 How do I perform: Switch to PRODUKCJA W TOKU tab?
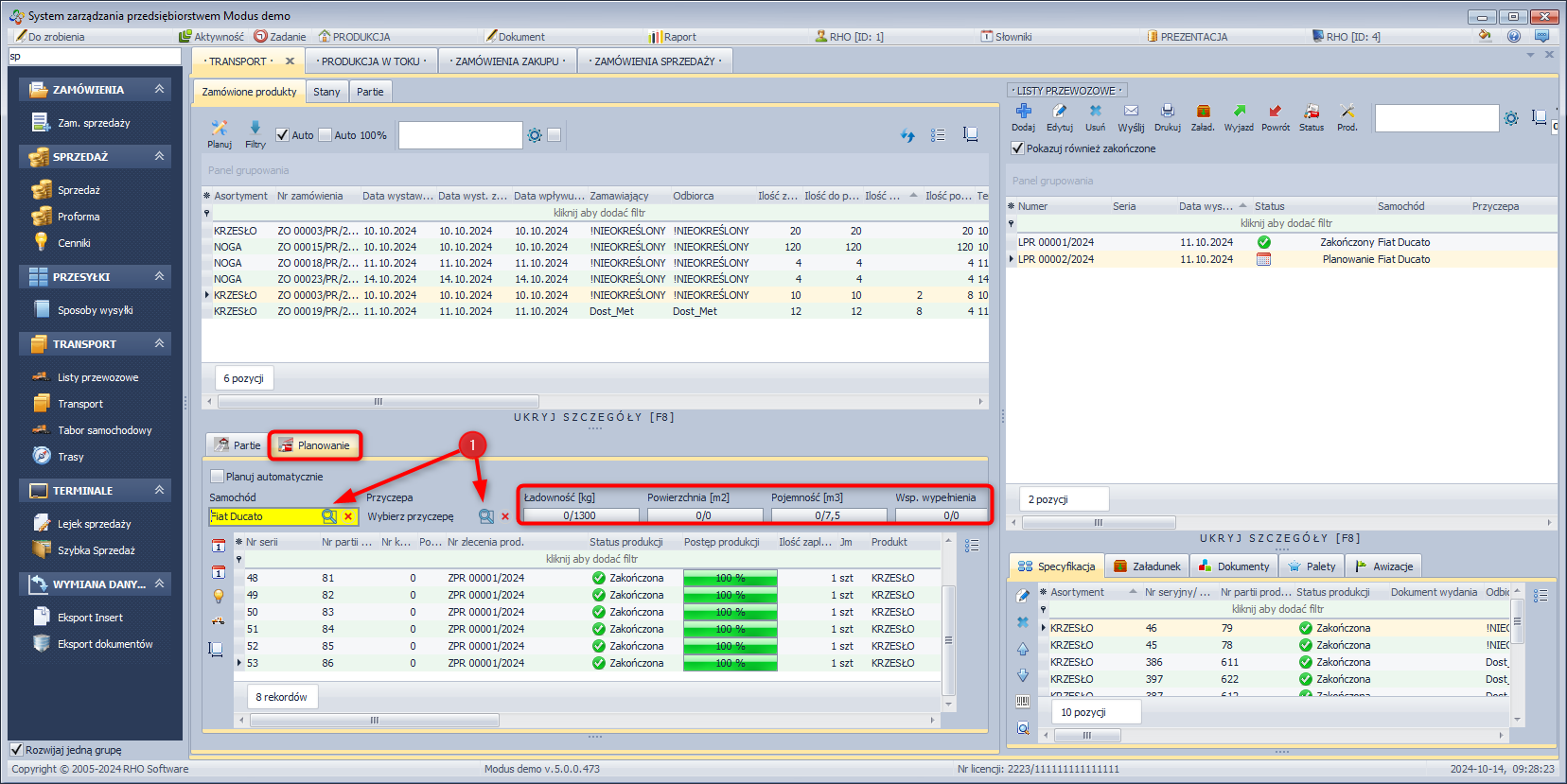371,61
